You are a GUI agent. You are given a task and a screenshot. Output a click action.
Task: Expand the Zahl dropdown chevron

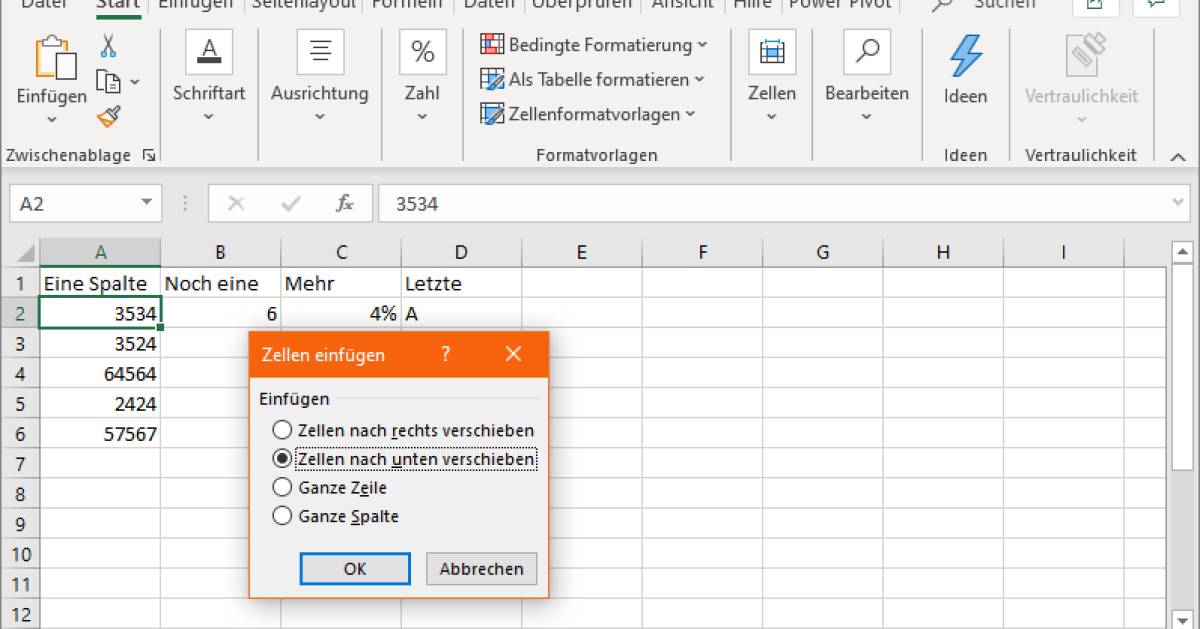pos(422,116)
